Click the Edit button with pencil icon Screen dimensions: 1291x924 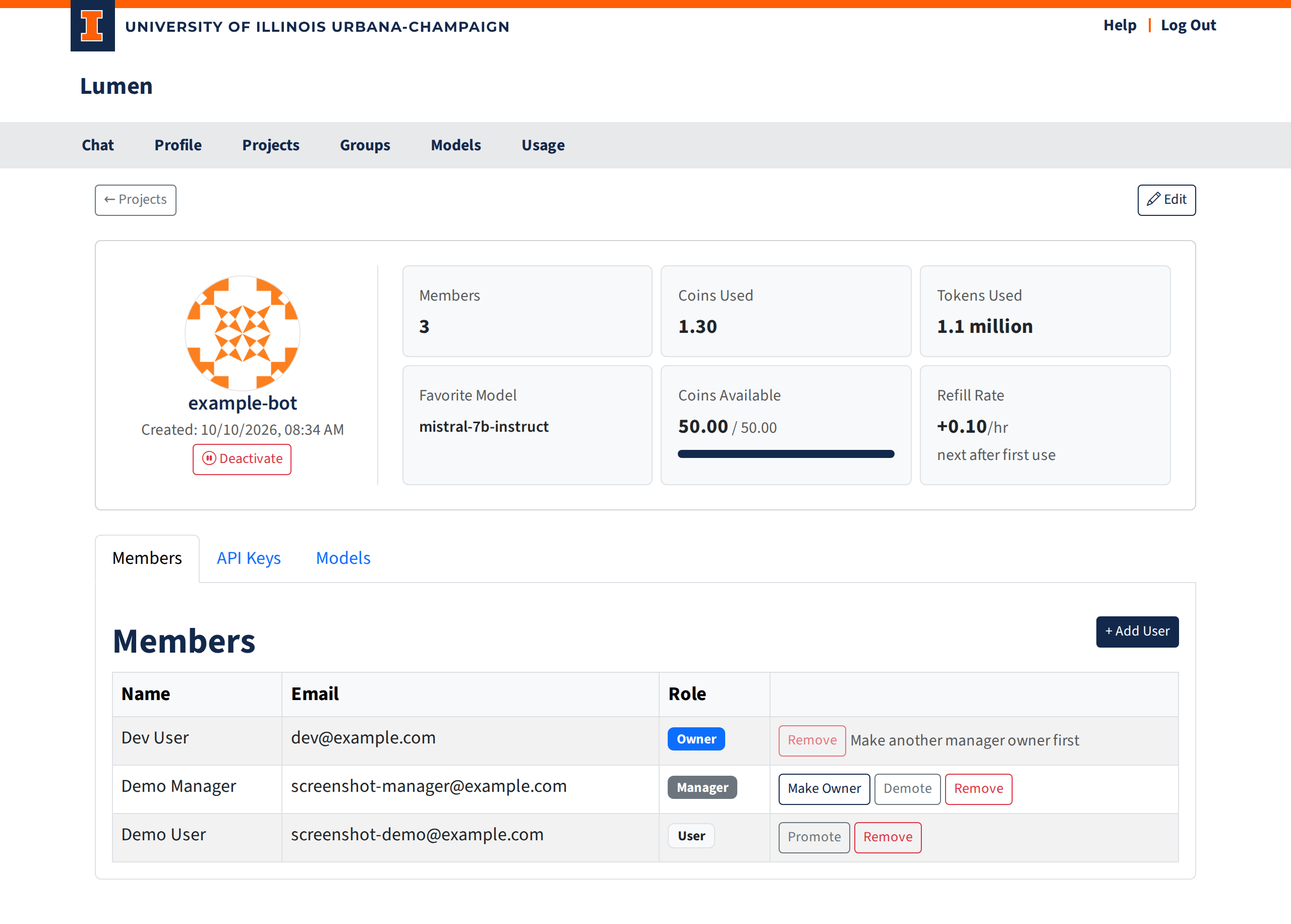point(1166,200)
